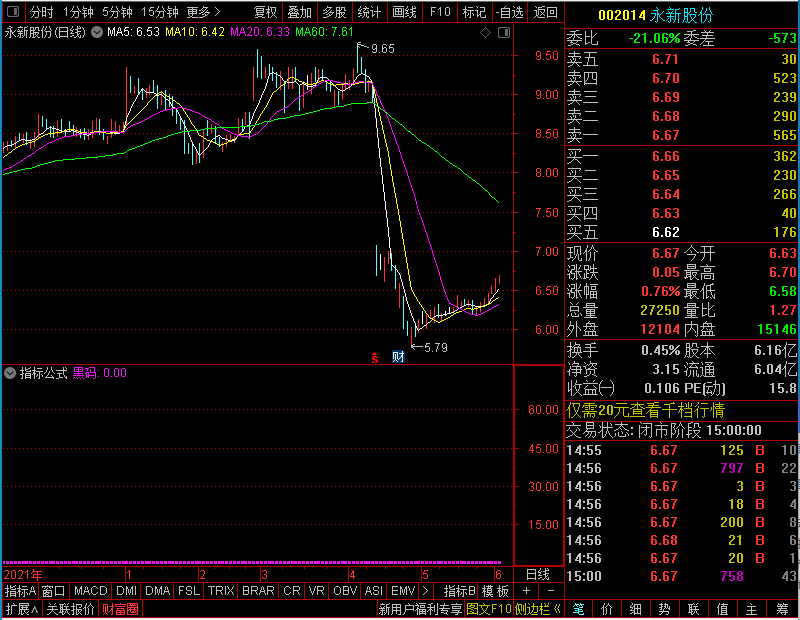Screen dimensions: 800x620
Task: Select the 势 trend tab
Action: pyautogui.click(x=664, y=609)
